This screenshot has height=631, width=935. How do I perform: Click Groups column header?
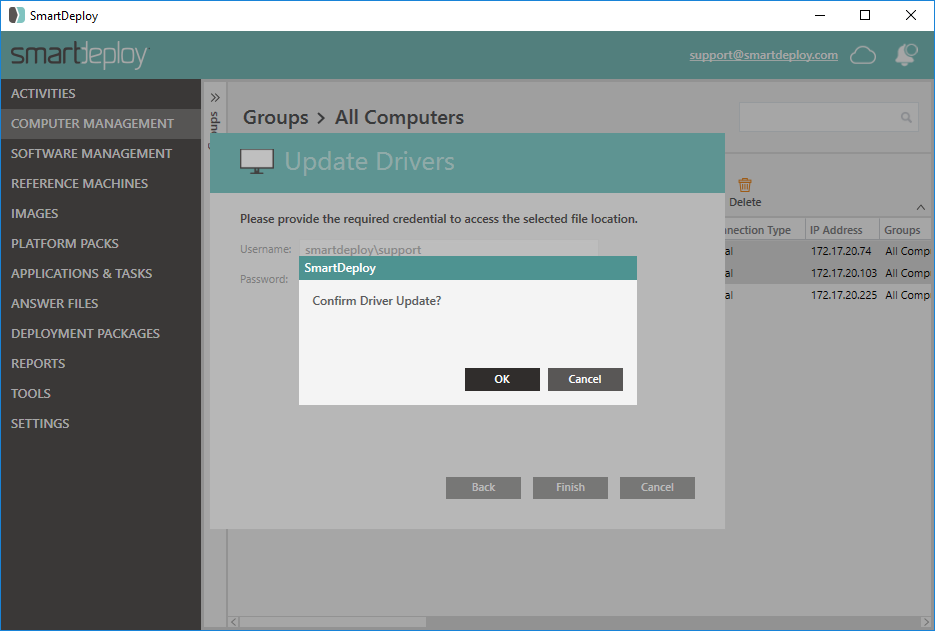point(905,230)
